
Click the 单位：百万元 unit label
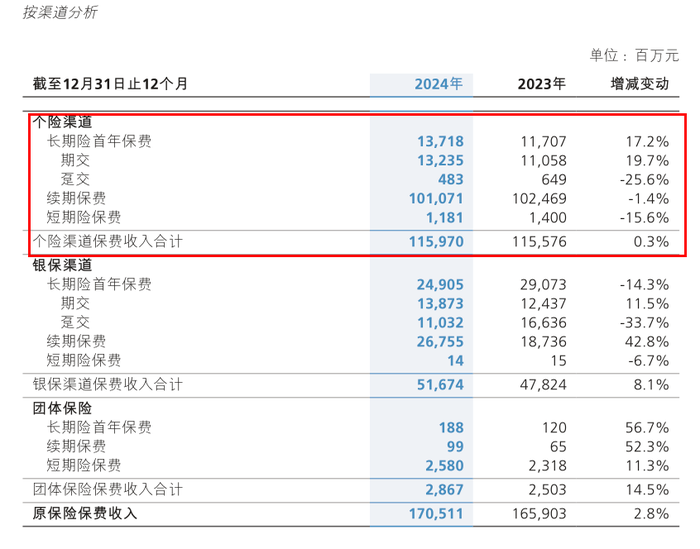[x=636, y=55]
